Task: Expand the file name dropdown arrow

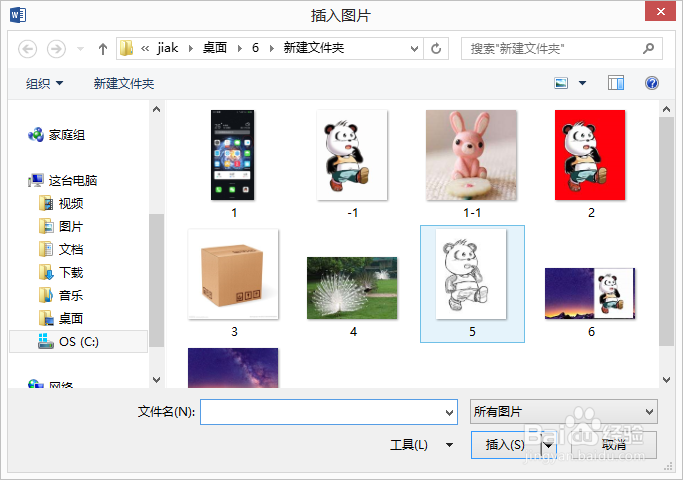Action: tap(449, 412)
